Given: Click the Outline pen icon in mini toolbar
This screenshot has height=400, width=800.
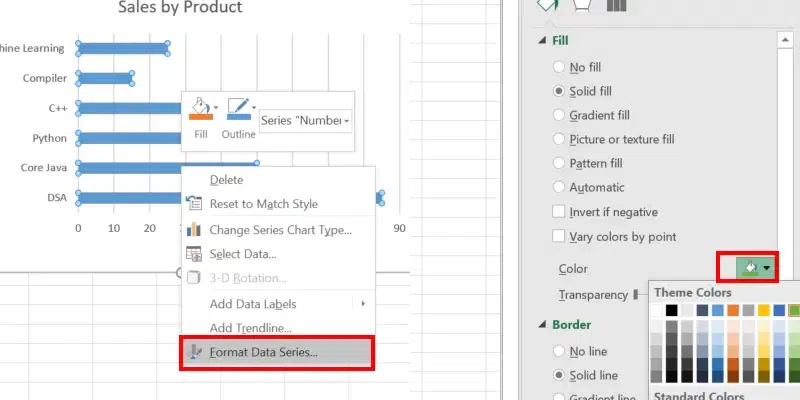Looking at the screenshot, I should (x=238, y=108).
